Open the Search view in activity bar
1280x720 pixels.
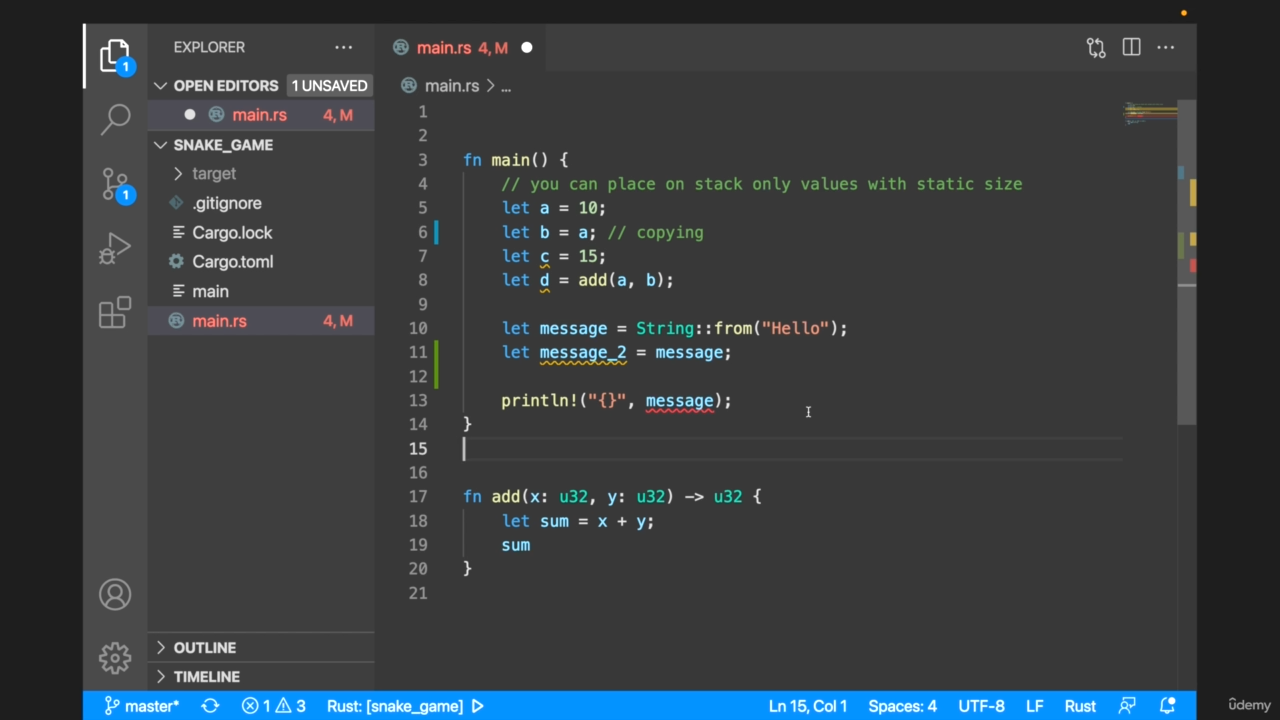115,119
